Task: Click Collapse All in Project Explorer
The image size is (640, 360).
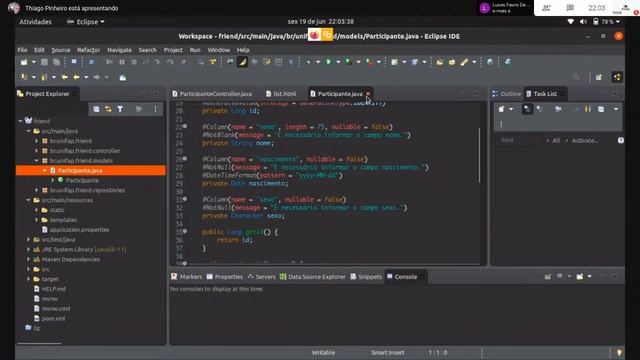Action: pyautogui.click(x=96, y=109)
